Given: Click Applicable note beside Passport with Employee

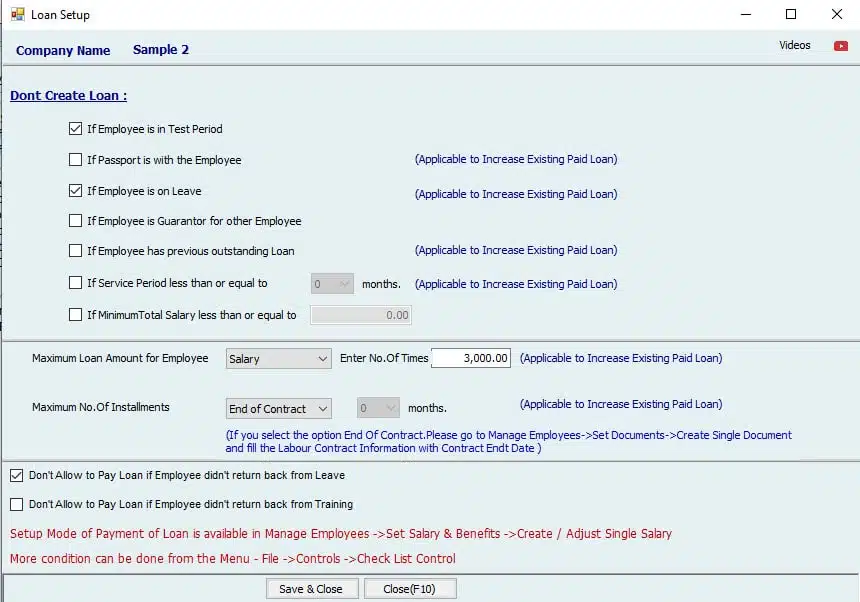Looking at the screenshot, I should [516, 159].
